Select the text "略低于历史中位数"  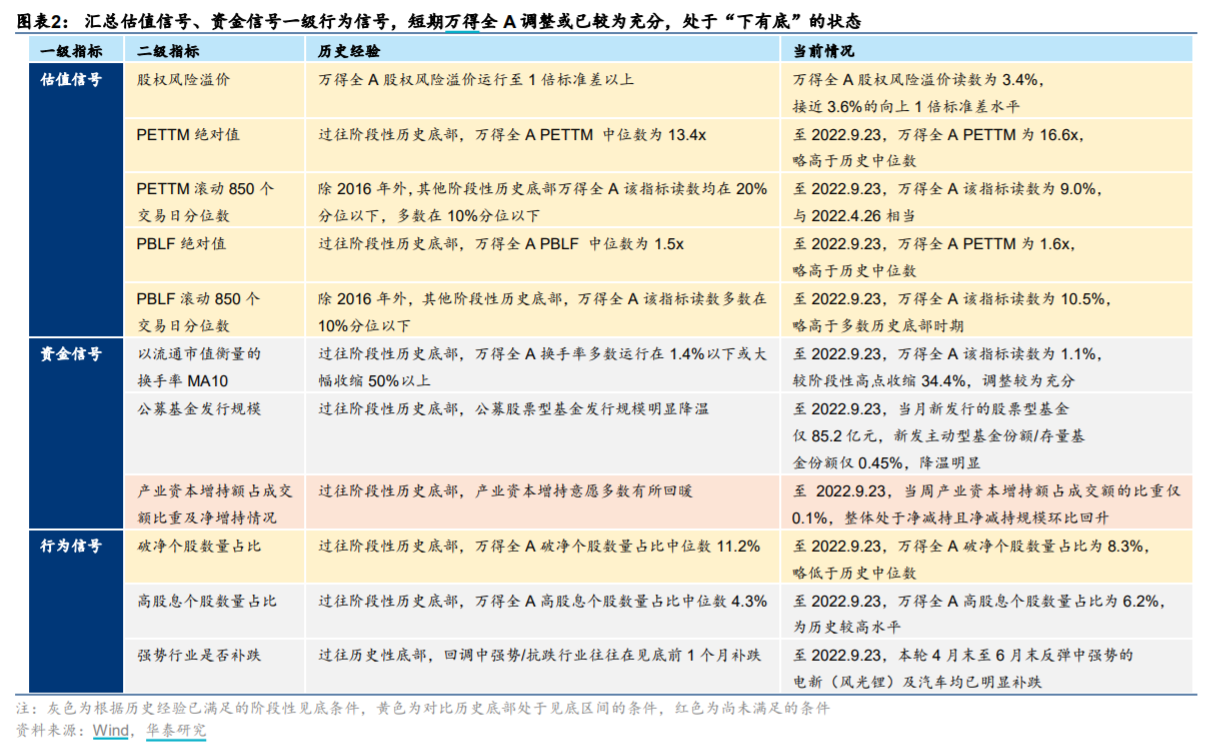(855, 573)
